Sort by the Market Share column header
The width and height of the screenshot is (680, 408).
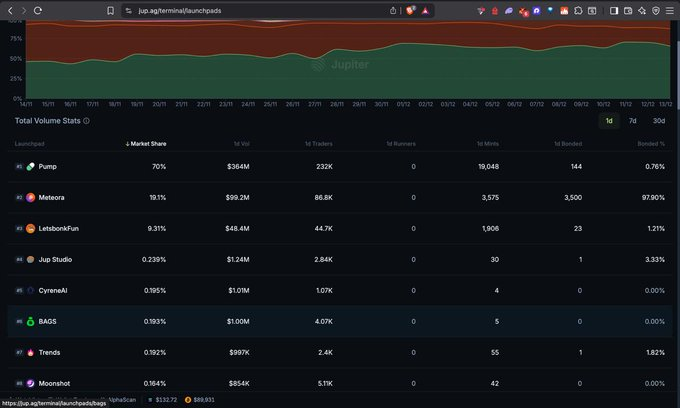146,144
